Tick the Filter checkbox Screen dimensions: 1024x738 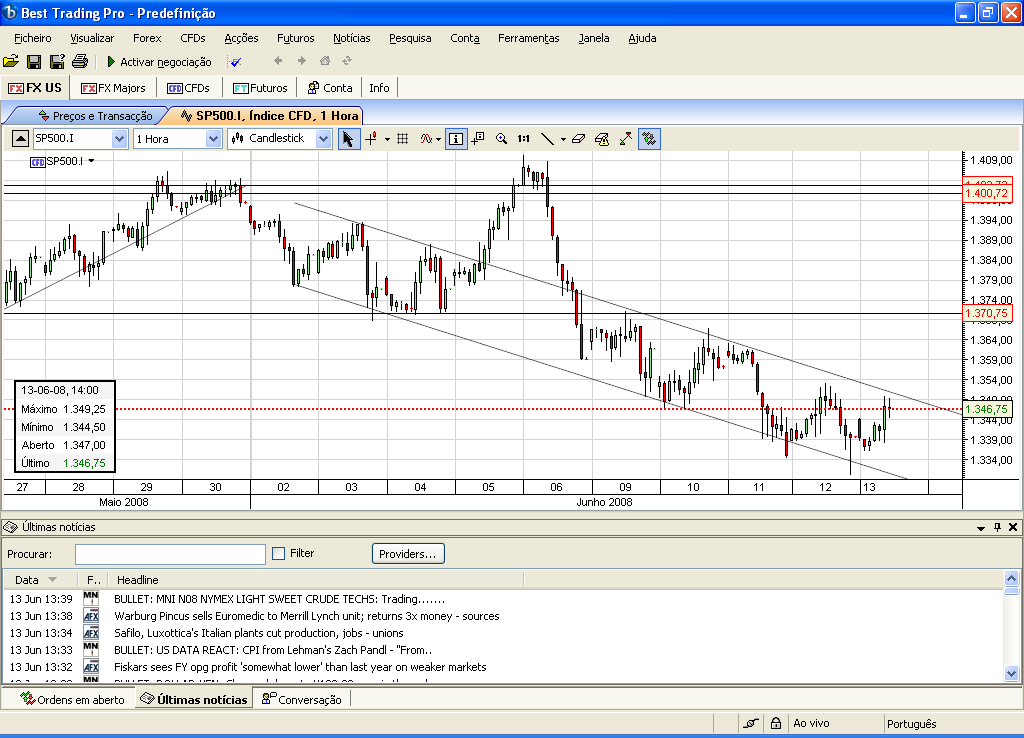pyautogui.click(x=279, y=553)
